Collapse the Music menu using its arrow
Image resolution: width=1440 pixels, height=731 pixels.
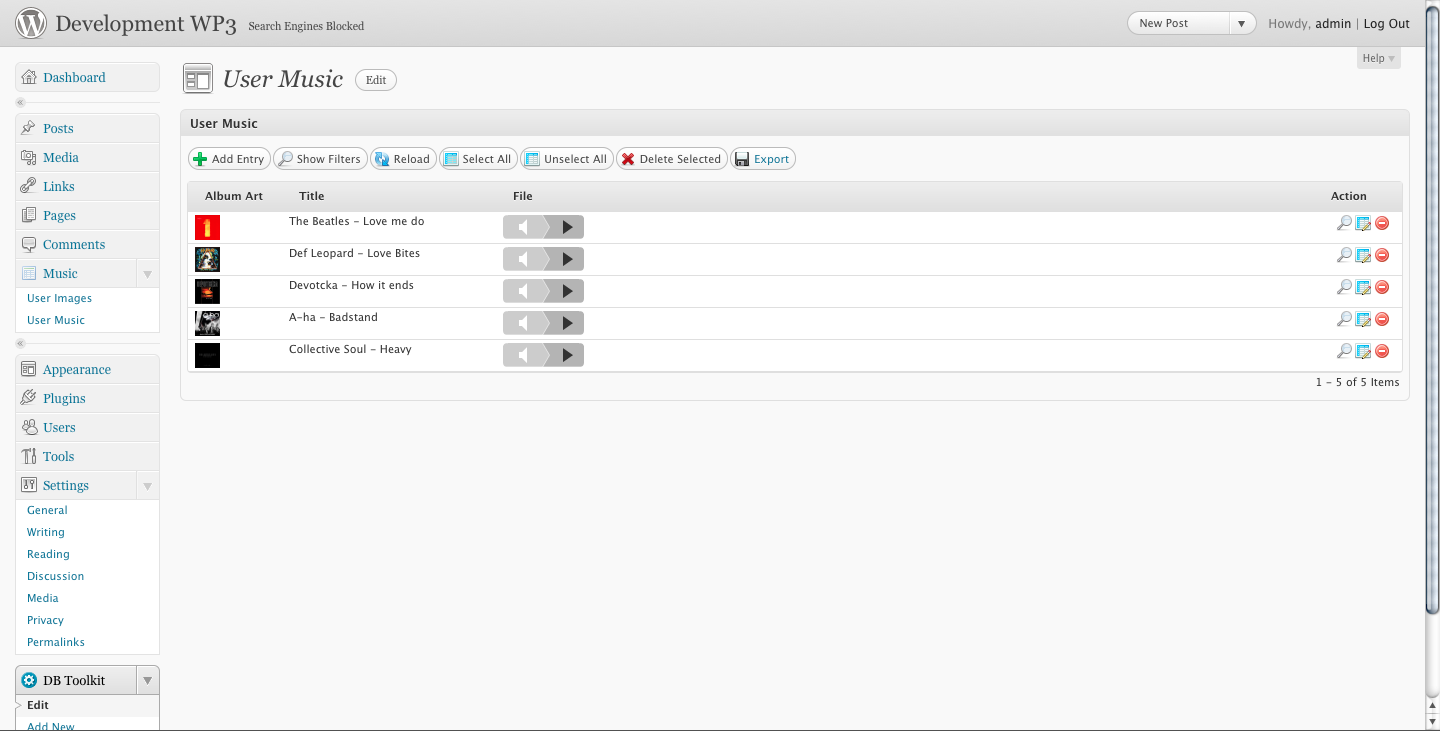(147, 273)
